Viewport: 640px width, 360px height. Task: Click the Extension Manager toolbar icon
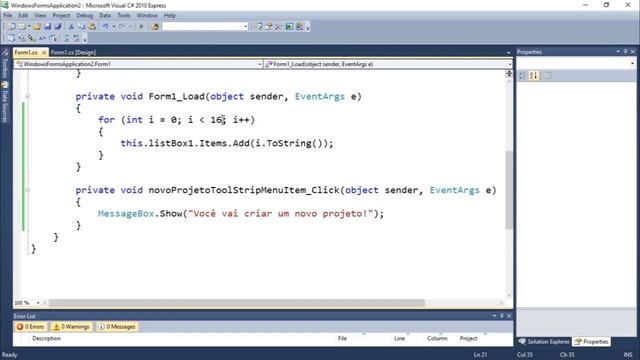click(x=299, y=27)
